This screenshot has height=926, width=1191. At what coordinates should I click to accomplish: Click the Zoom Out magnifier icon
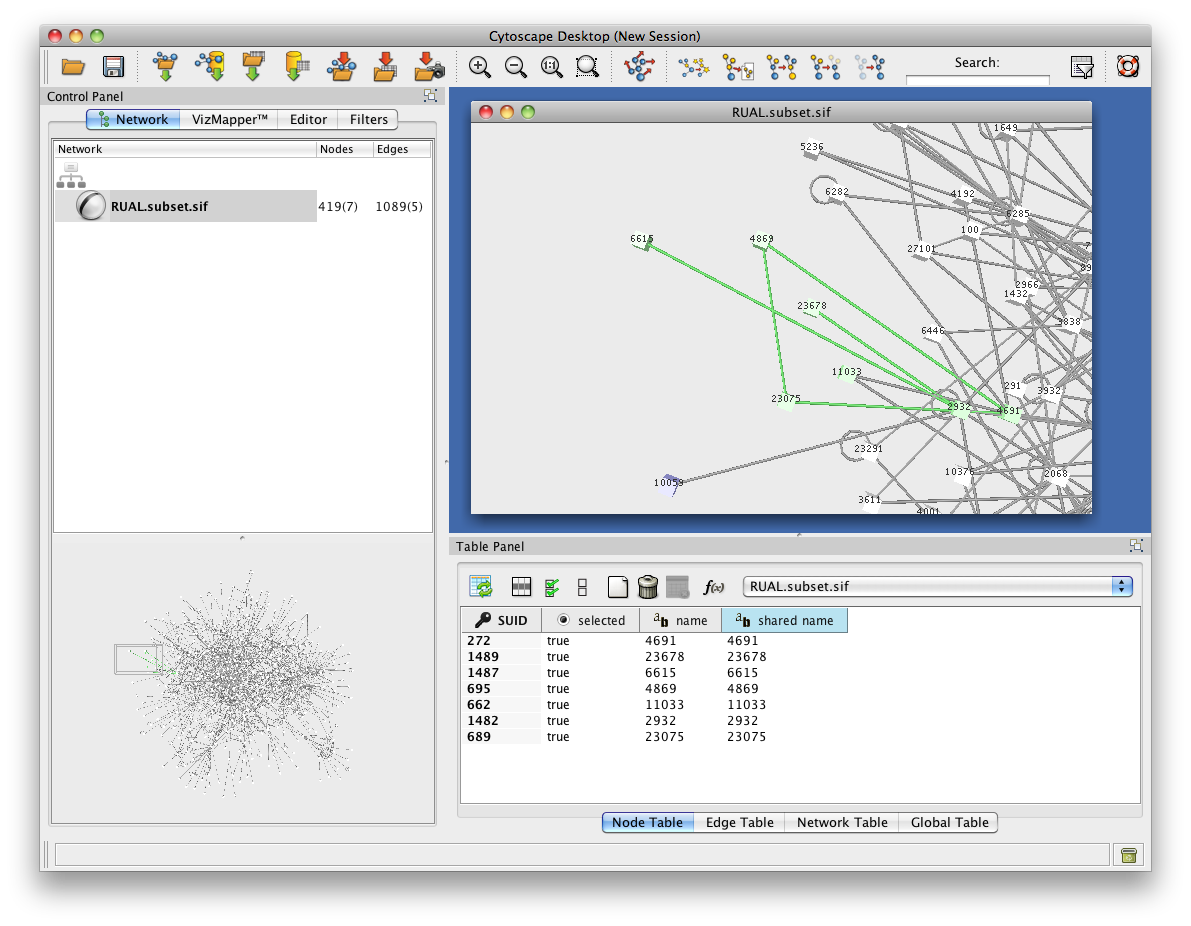tap(516, 67)
